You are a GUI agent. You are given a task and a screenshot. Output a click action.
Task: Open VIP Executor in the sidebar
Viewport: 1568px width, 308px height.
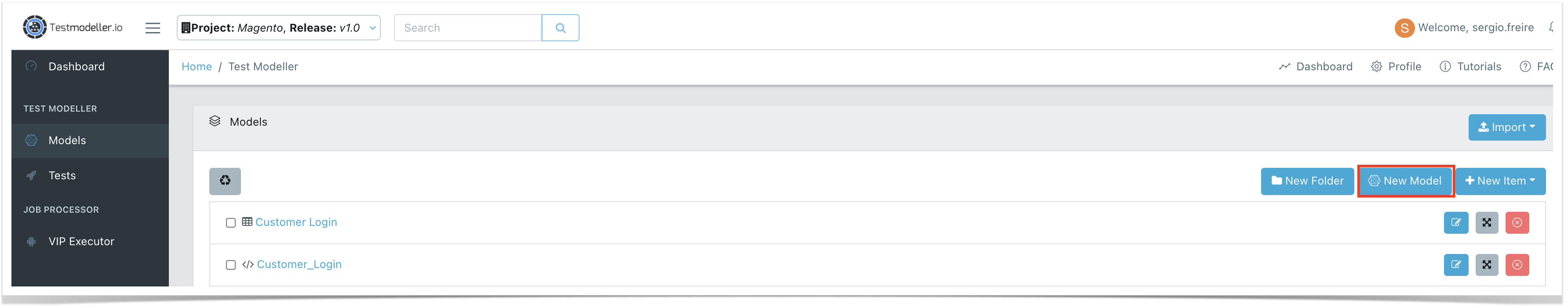tap(81, 242)
